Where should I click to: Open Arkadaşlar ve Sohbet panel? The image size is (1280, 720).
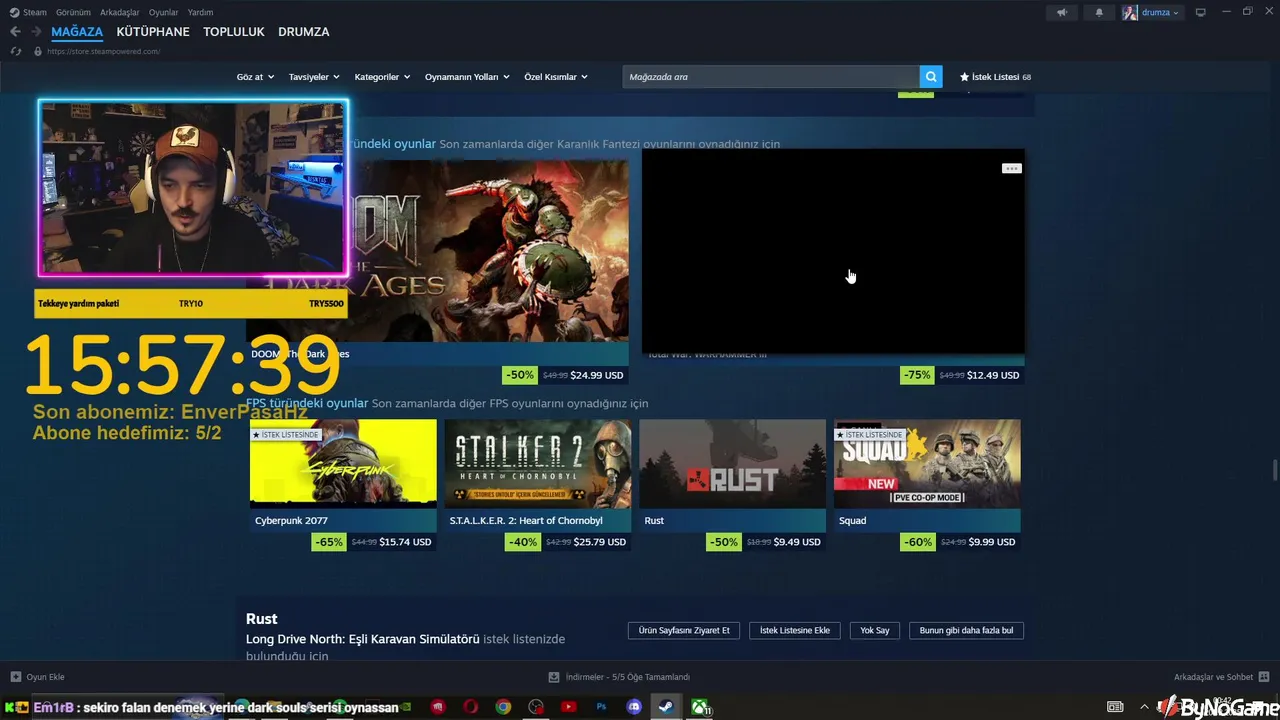(x=1221, y=677)
